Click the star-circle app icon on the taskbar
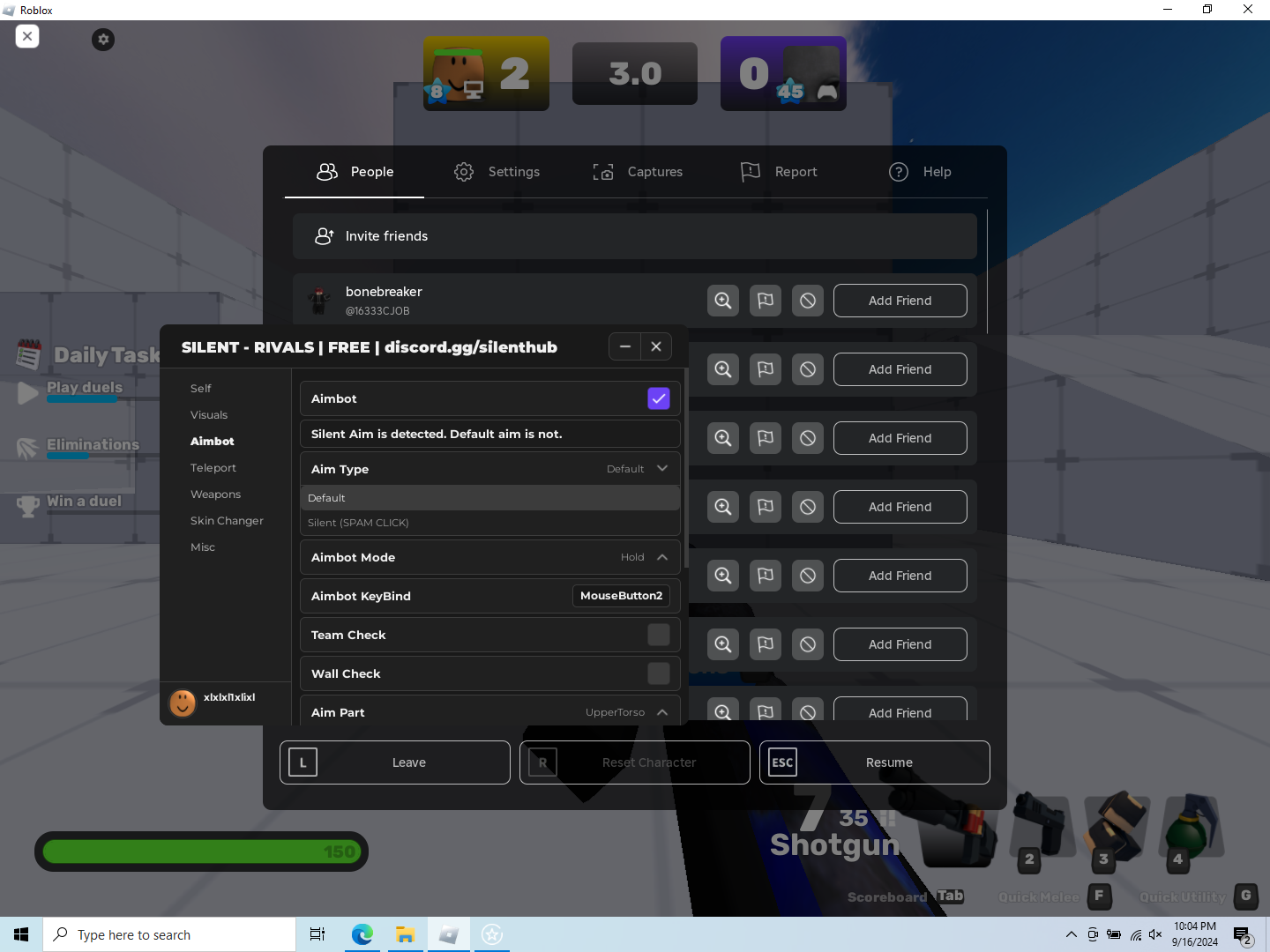The height and width of the screenshot is (952, 1270). 492,934
